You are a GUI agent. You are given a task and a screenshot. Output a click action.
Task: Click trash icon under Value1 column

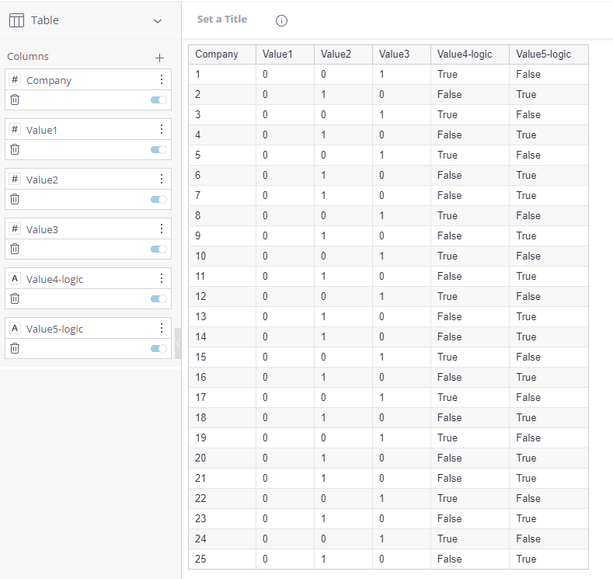(x=14, y=150)
